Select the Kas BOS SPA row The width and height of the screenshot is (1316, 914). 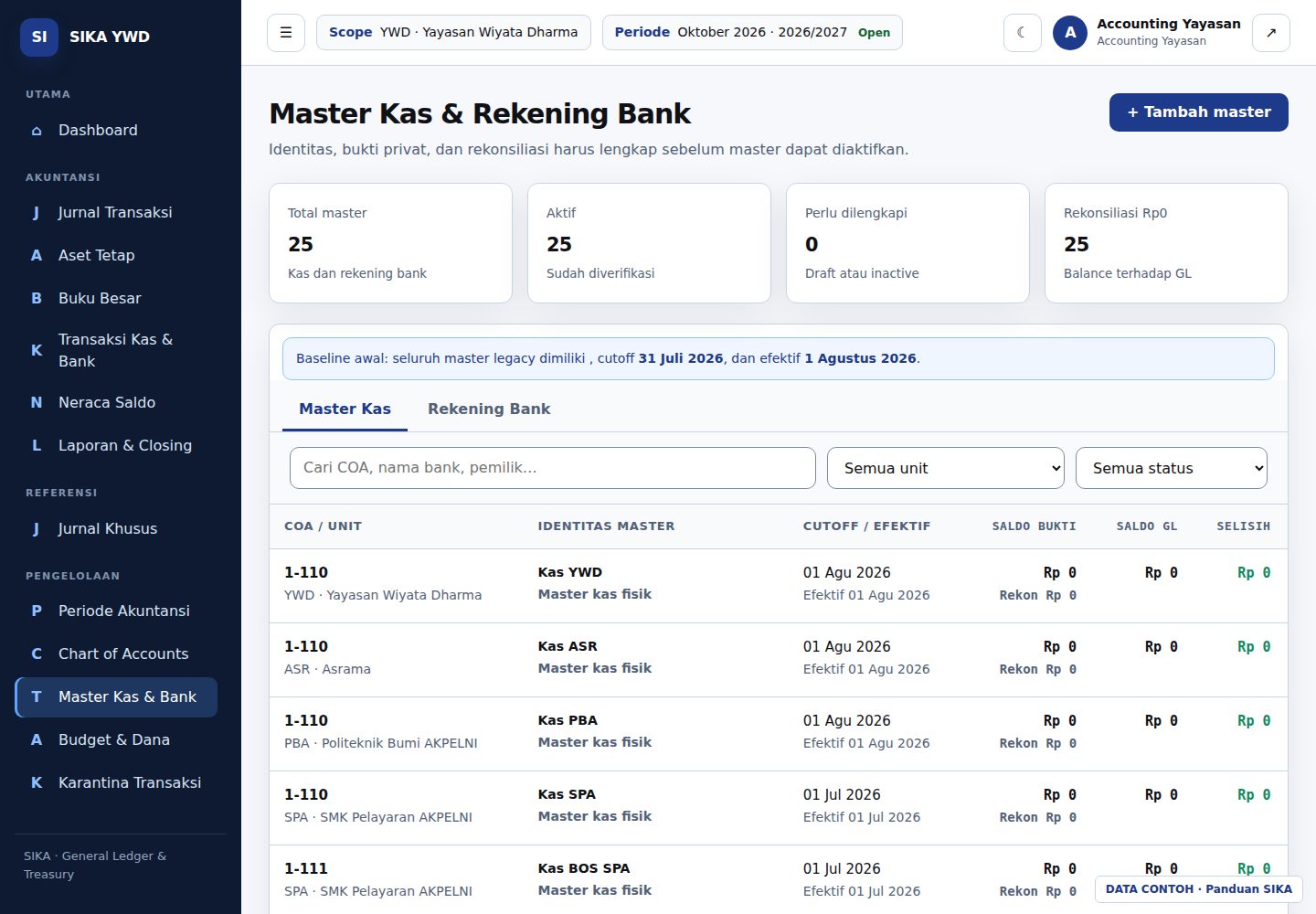point(779,879)
